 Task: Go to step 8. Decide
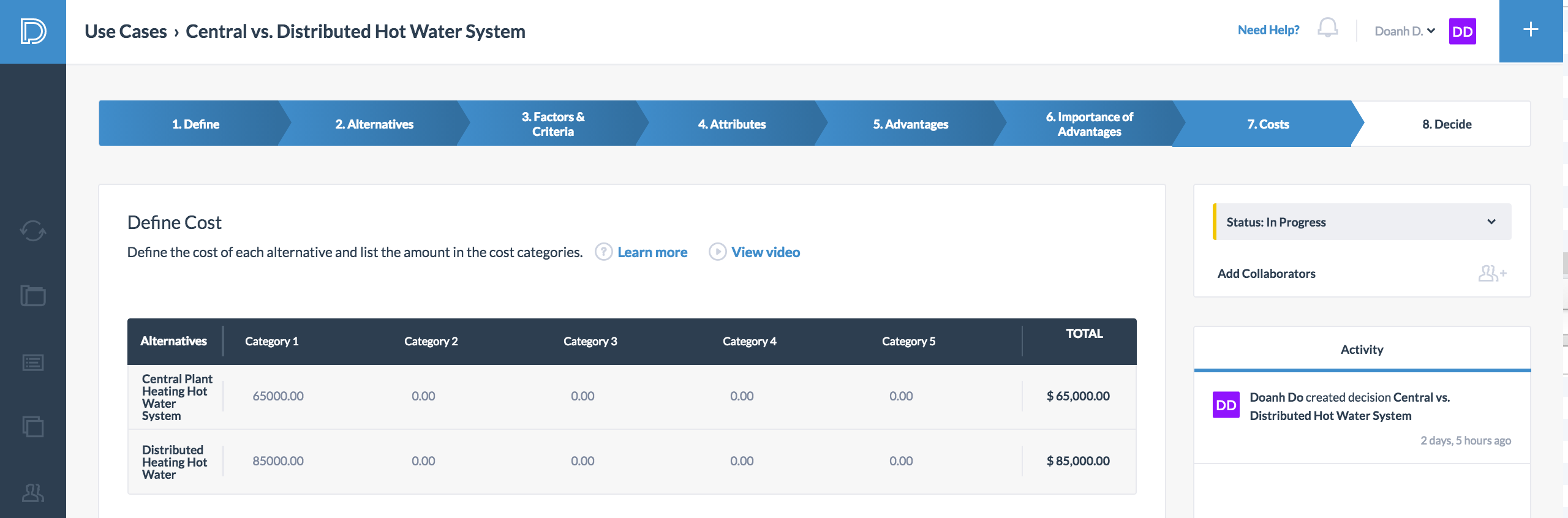(x=1446, y=124)
